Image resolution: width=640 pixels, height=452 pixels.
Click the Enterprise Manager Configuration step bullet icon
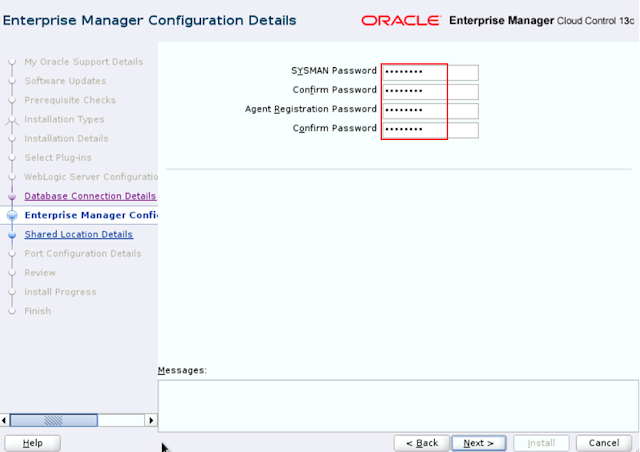(x=12, y=215)
